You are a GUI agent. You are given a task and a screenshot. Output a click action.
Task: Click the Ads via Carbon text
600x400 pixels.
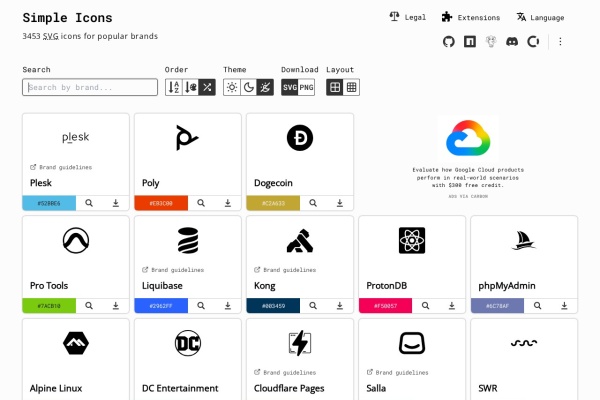point(468,196)
